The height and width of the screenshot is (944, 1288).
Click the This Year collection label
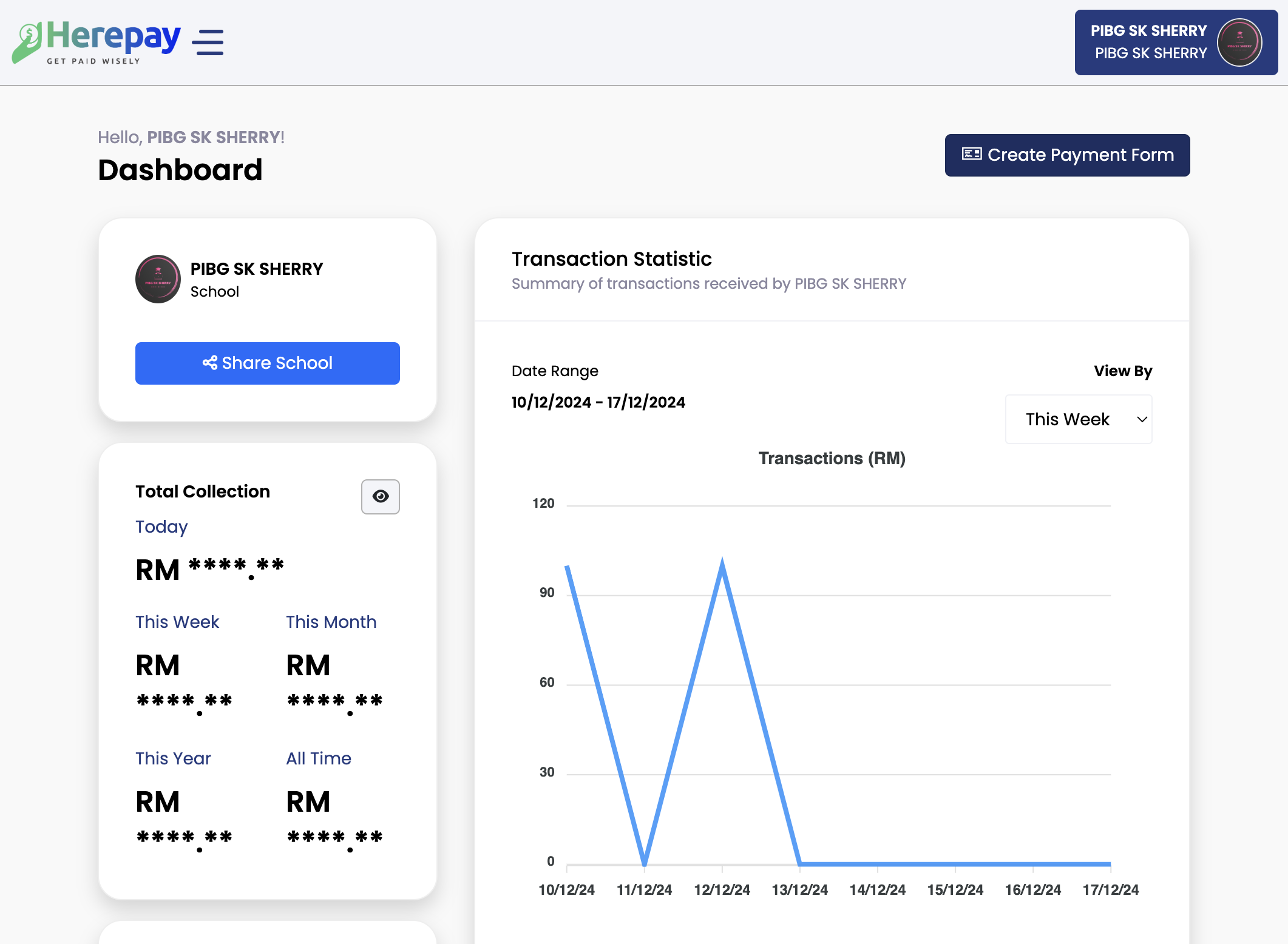(x=173, y=758)
